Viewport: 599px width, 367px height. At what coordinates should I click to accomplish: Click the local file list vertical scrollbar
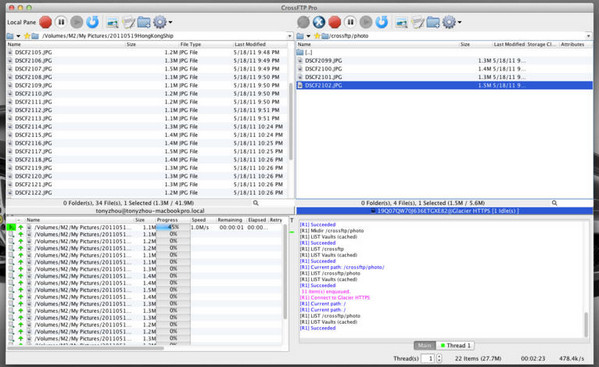pyautogui.click(x=291, y=121)
